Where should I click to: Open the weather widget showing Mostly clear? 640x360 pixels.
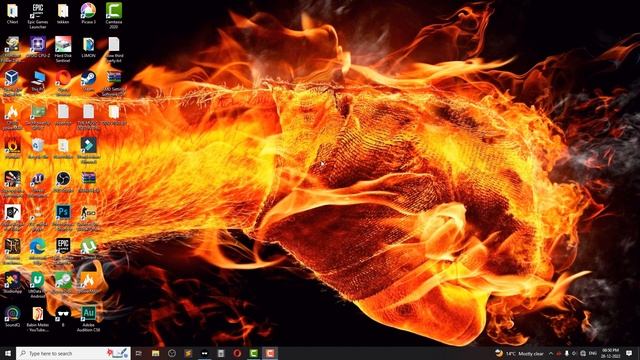click(x=520, y=353)
